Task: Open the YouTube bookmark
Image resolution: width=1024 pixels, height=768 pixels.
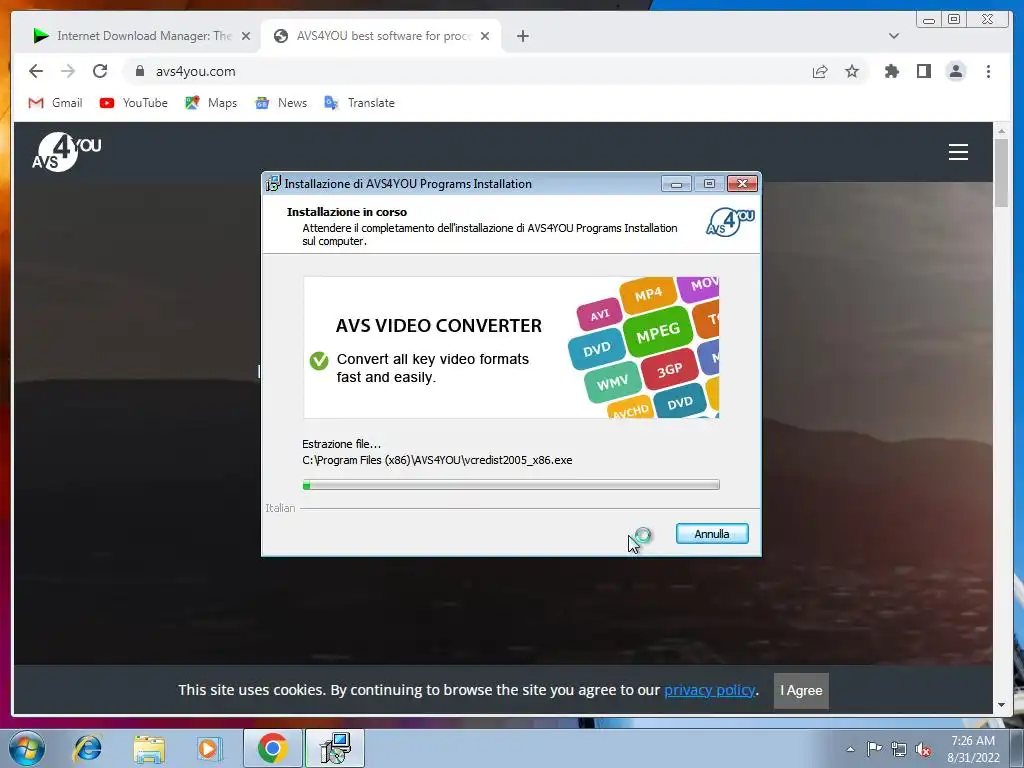Action: 134,103
